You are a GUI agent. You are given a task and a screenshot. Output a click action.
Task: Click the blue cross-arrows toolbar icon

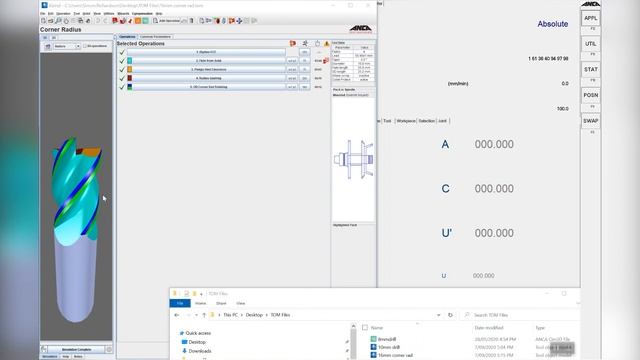(239, 21)
